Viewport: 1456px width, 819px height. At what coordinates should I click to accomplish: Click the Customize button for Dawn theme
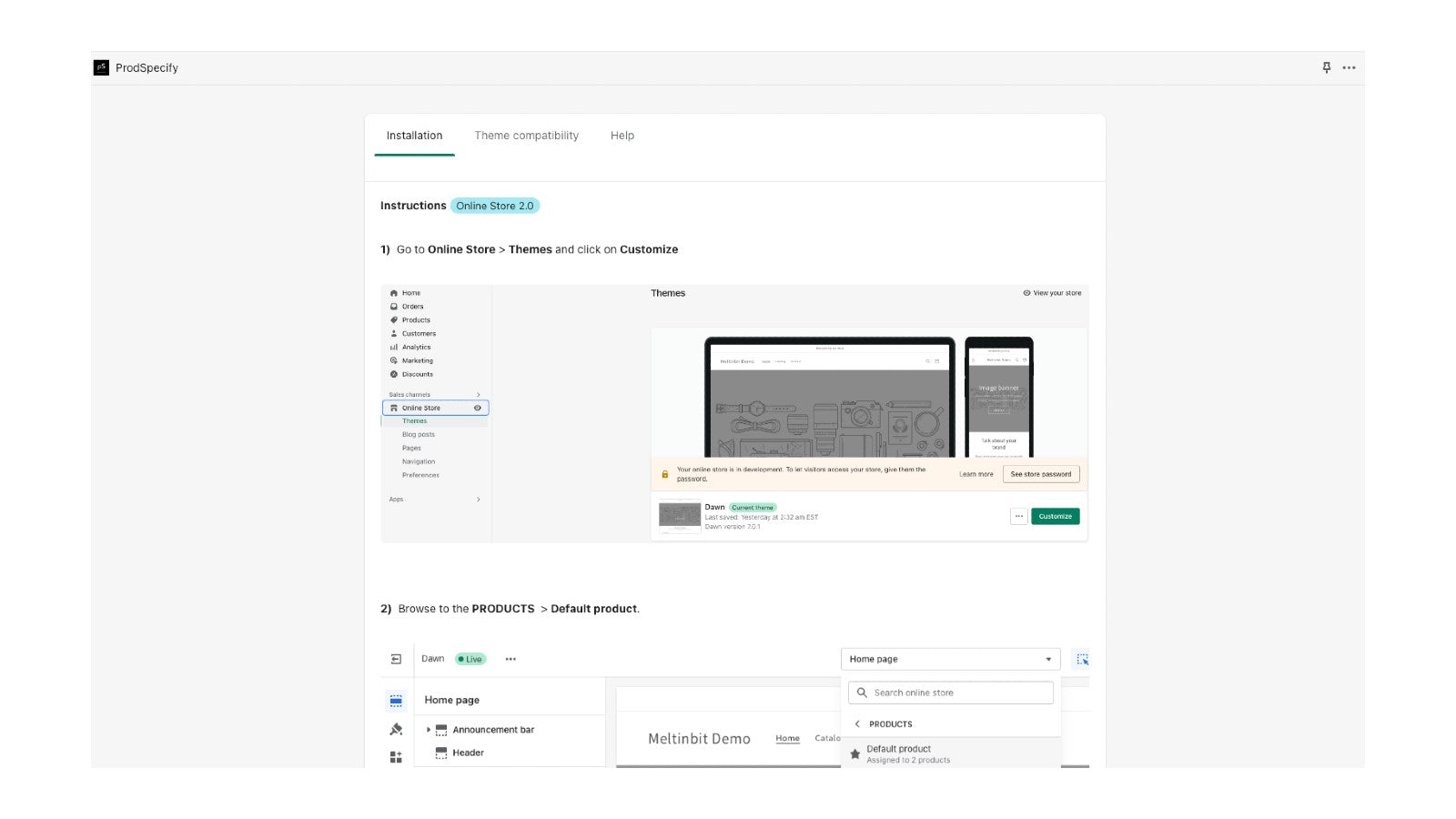coord(1055,516)
